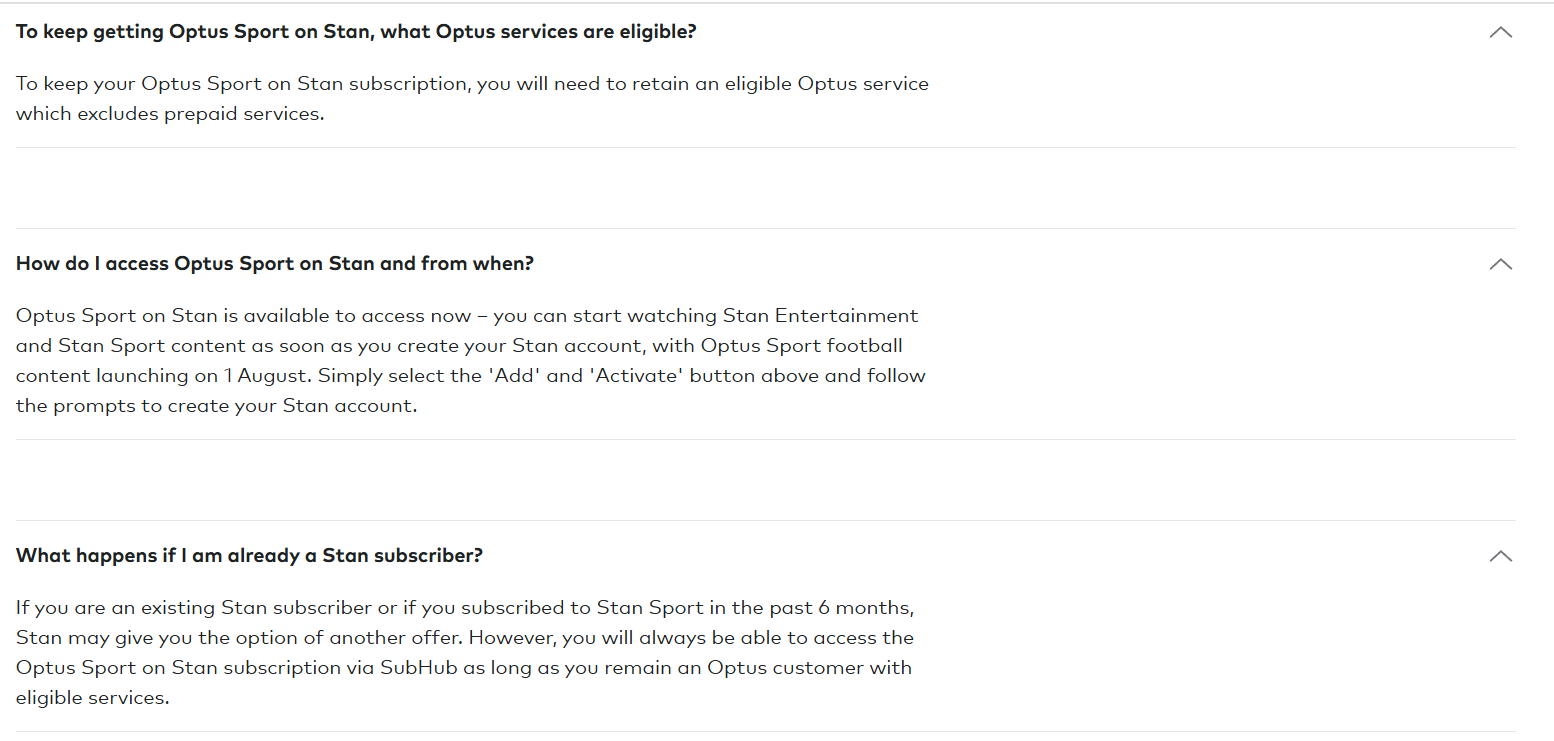1554x741 pixels.
Task: Click the 'Optus Sport football' text
Action: (802, 346)
